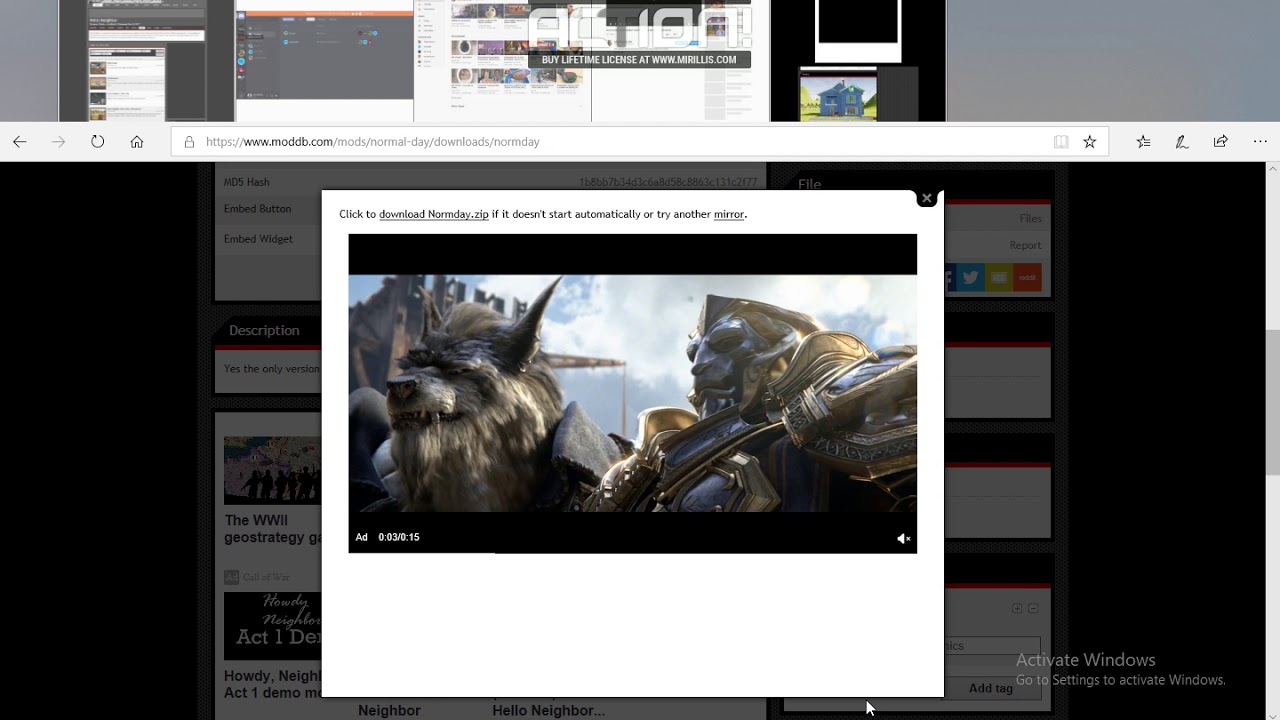
Task: Open The WWII geostrategy game title
Action: [x=272, y=529]
